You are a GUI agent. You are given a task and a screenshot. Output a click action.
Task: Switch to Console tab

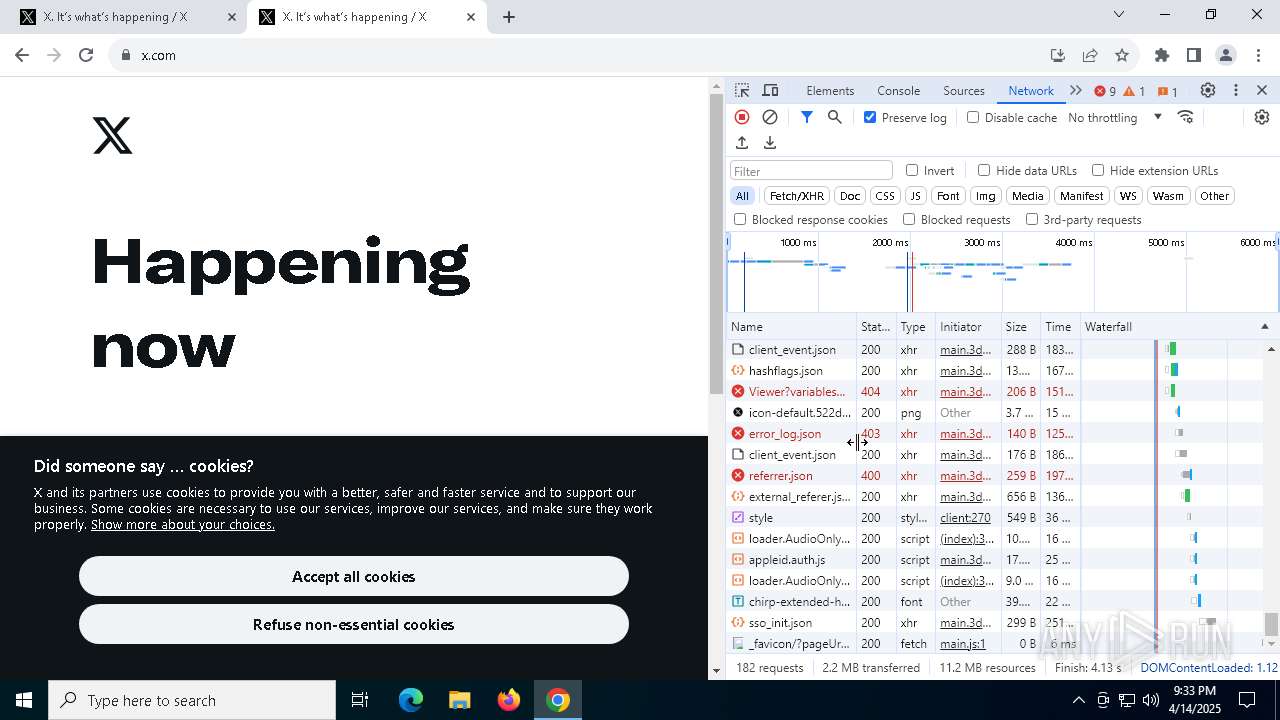tap(898, 90)
